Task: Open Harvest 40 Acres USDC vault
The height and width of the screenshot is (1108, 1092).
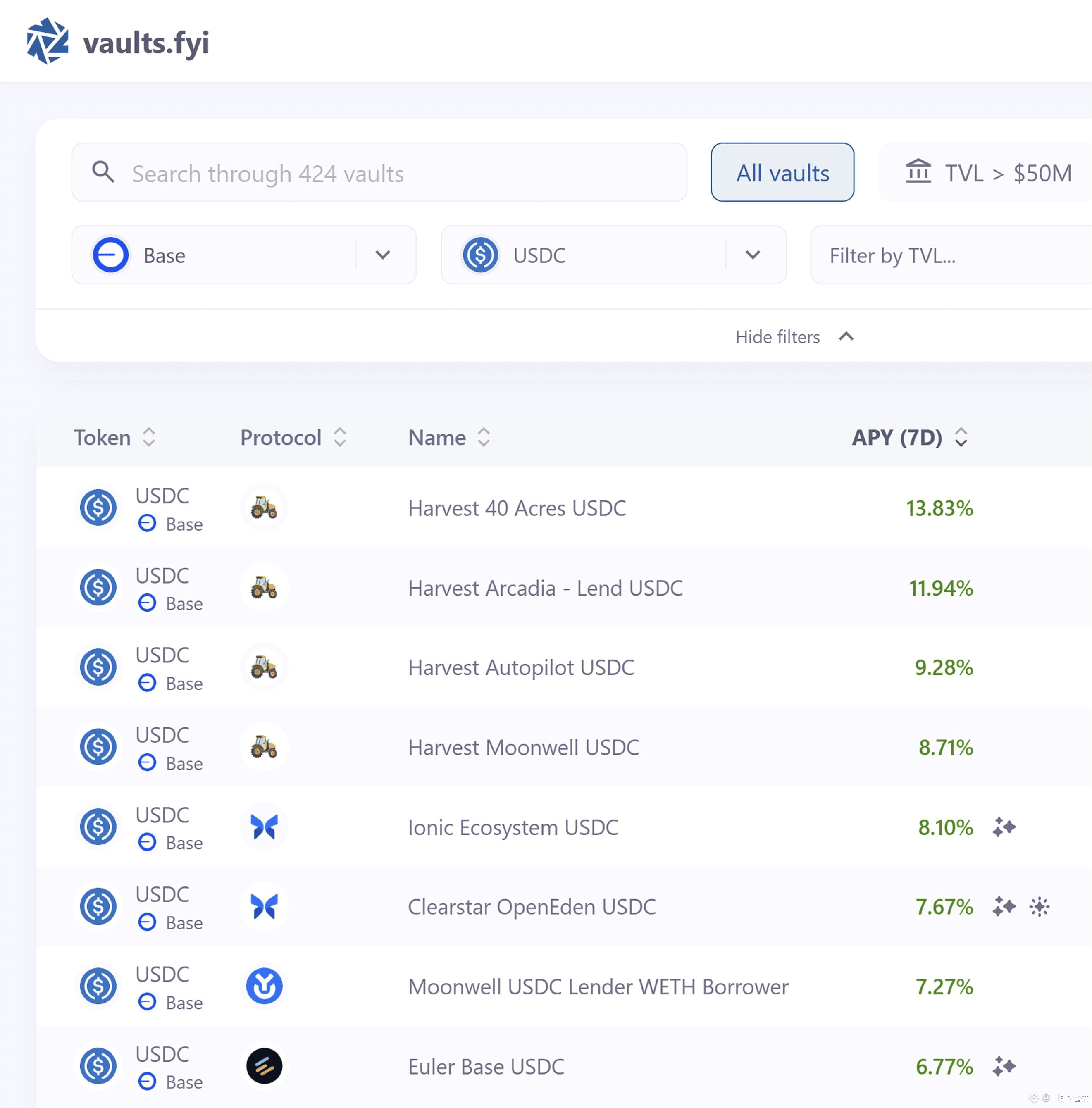Action: 517,508
